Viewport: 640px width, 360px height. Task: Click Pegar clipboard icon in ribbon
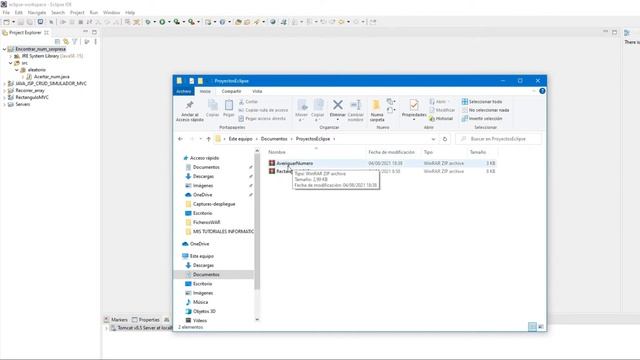tap(229, 105)
